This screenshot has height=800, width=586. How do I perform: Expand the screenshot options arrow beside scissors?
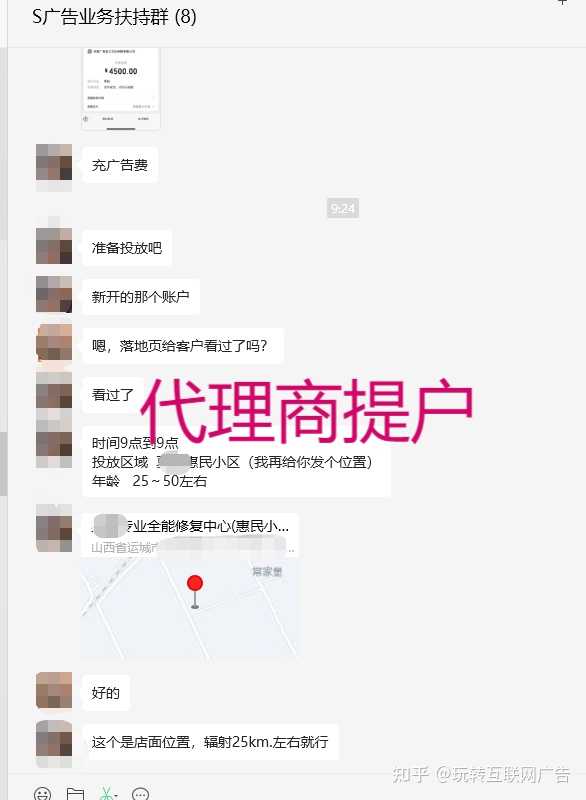(116, 795)
